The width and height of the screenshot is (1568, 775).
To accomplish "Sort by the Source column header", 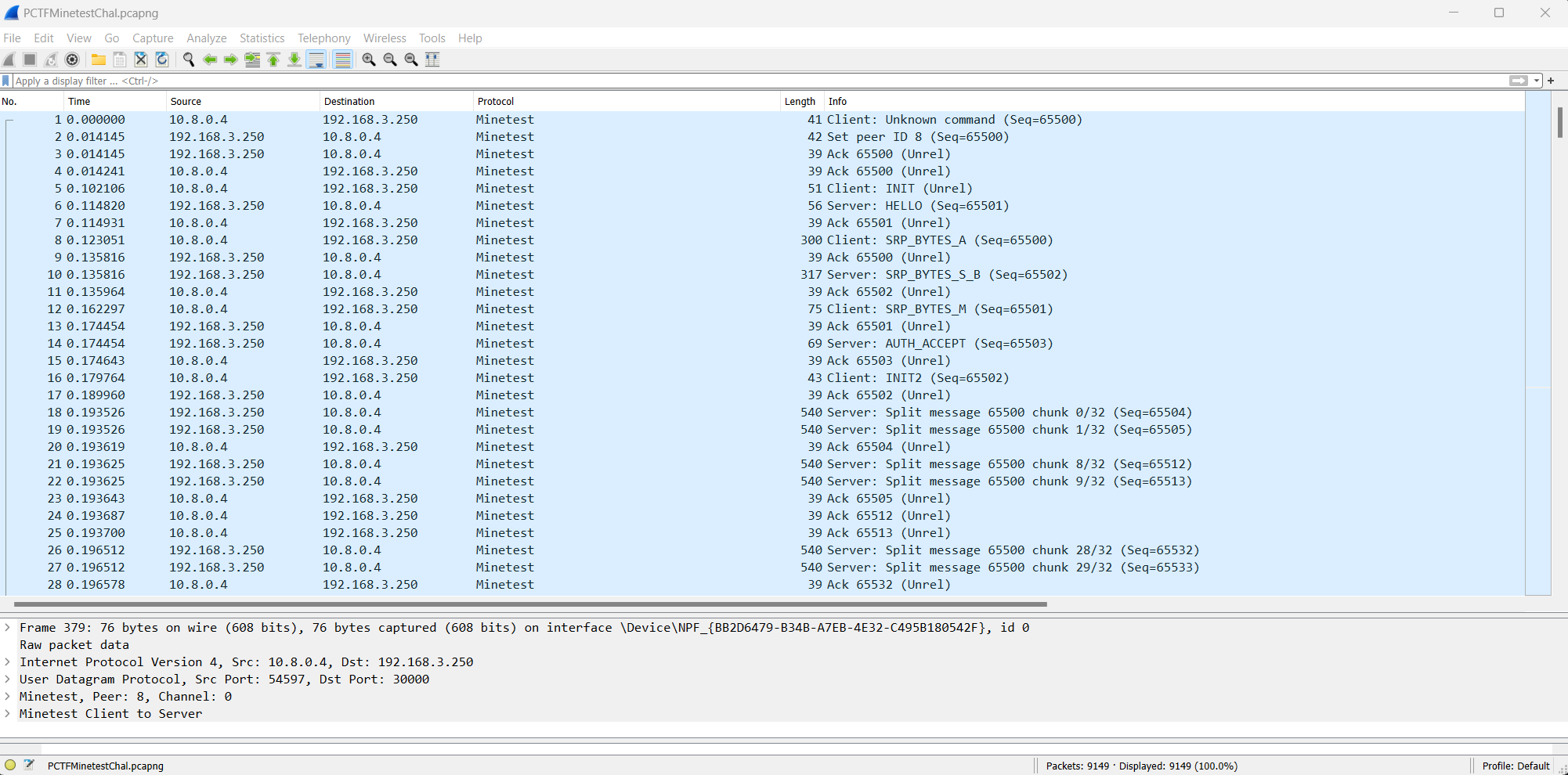I will tap(243, 101).
